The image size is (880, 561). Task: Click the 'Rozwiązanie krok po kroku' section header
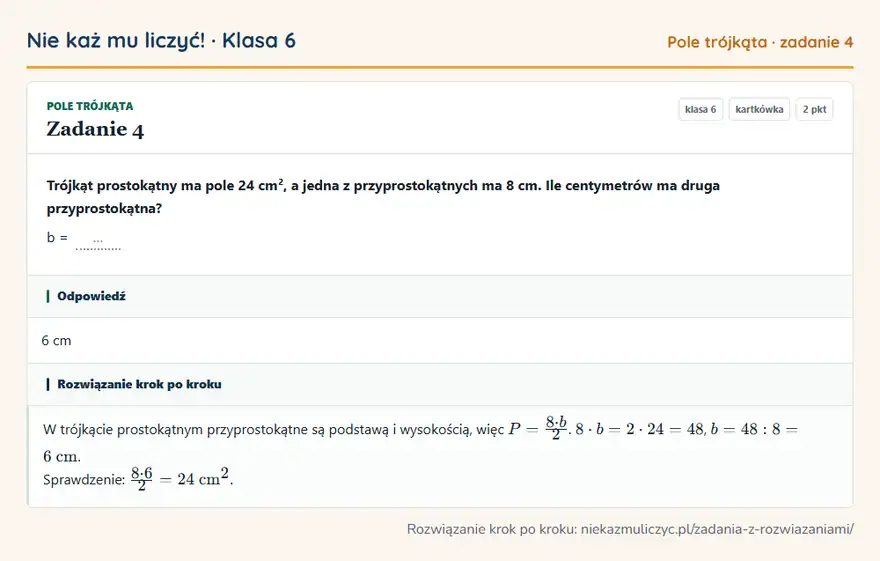pos(440,384)
